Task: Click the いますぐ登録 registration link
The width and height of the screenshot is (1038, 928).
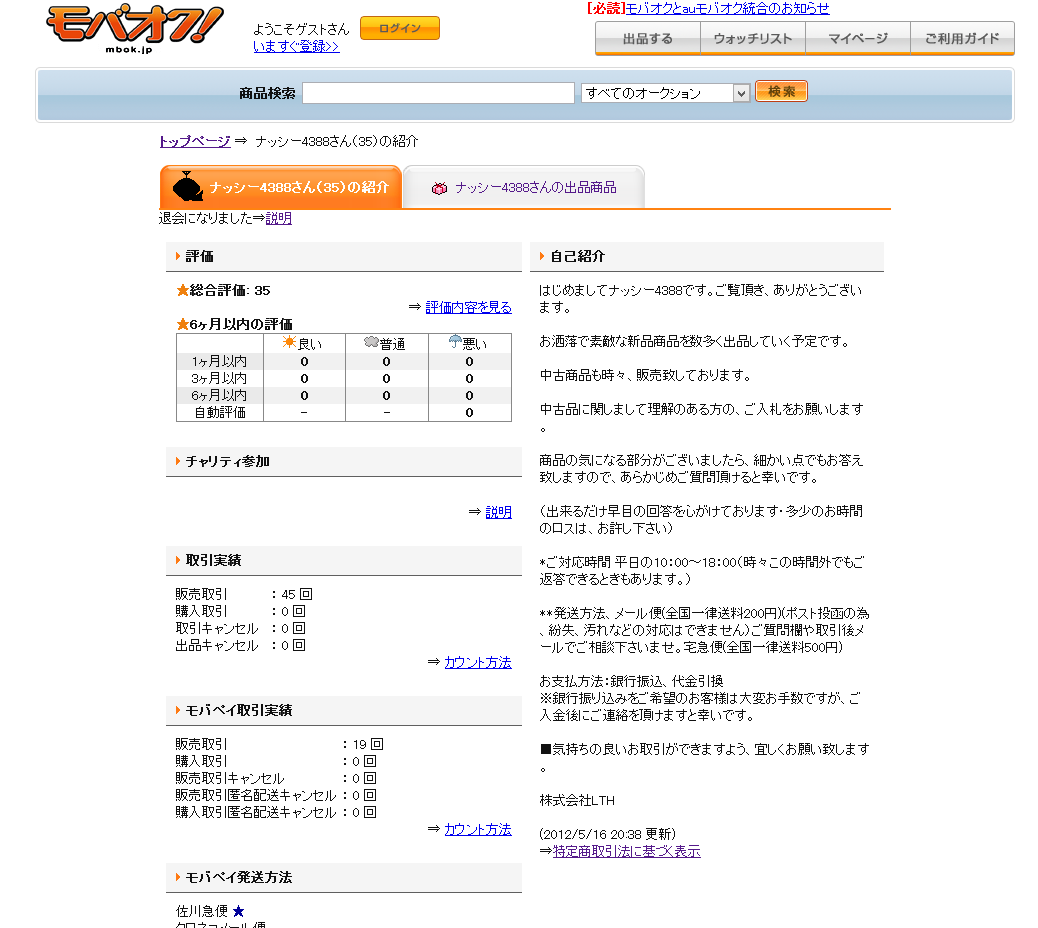Action: 296,46
